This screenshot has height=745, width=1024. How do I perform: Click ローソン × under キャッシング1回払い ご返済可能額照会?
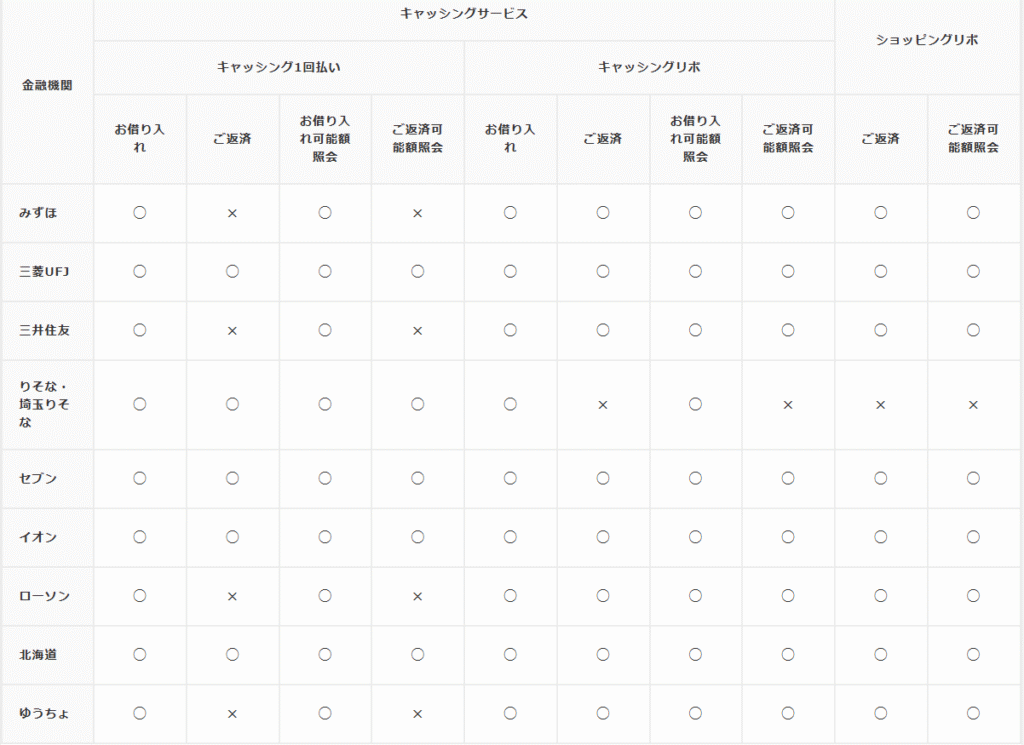tap(418, 597)
